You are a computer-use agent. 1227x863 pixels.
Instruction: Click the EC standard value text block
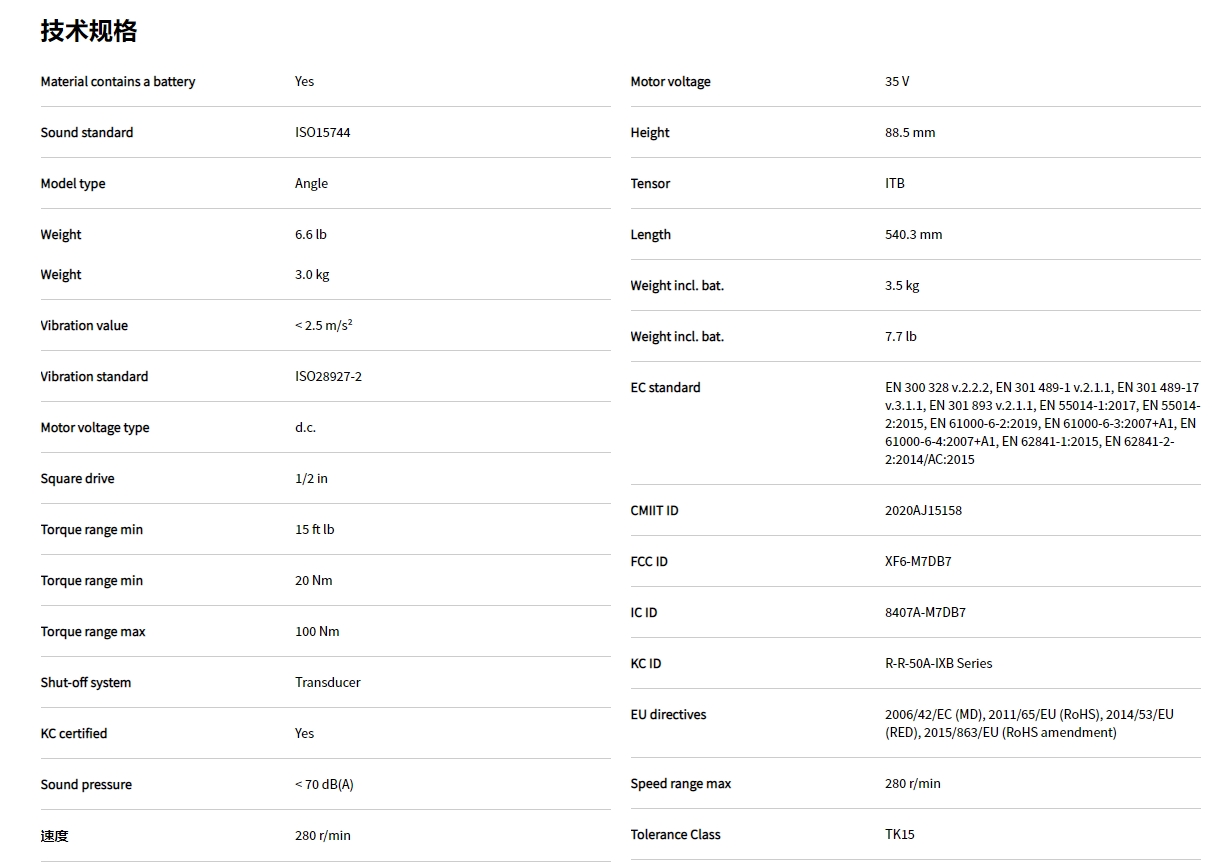pos(1041,424)
